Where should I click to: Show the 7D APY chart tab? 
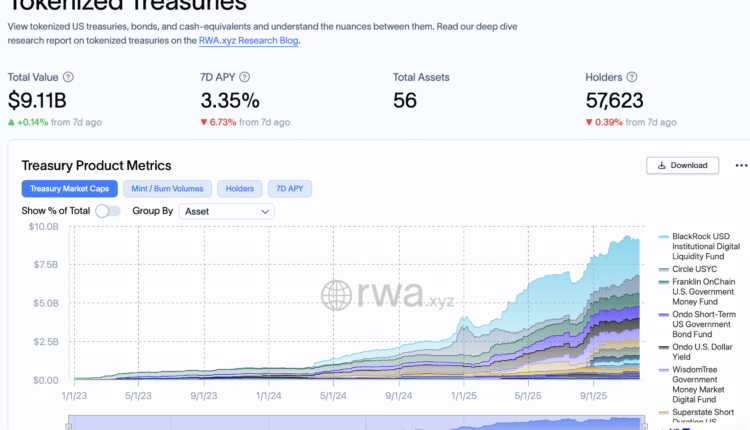pos(289,188)
